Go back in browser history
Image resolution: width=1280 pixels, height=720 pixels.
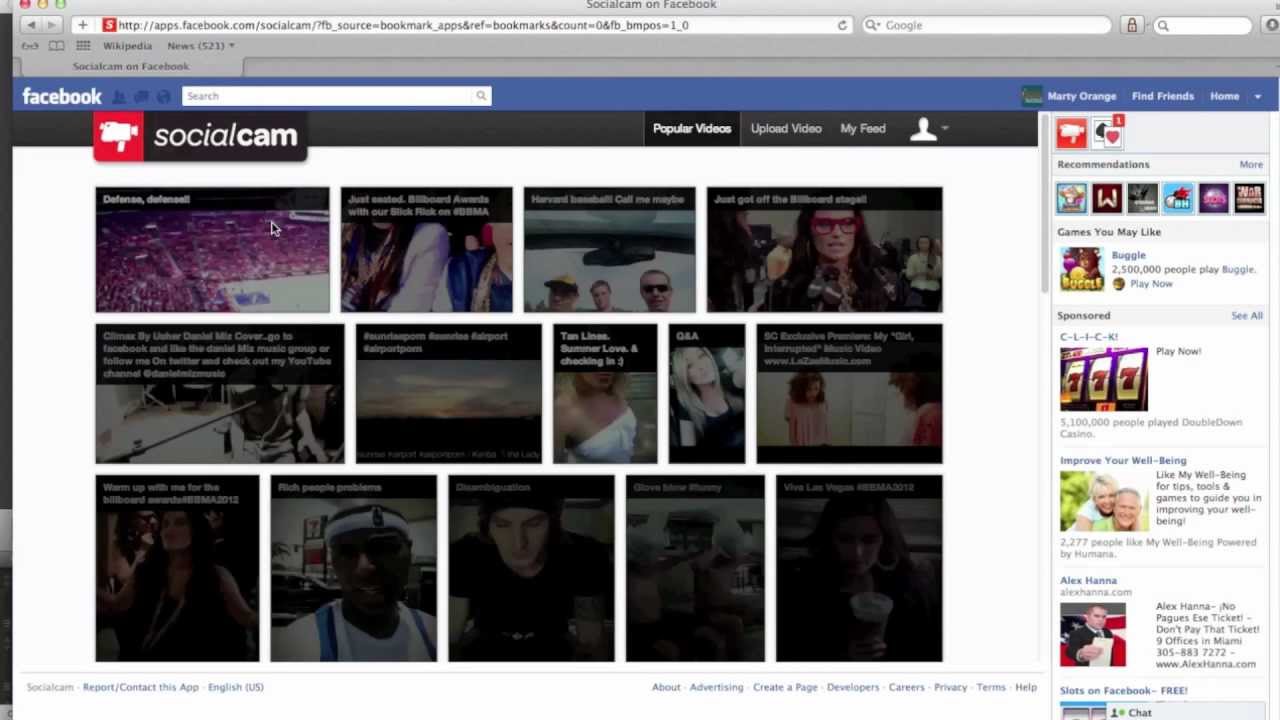[32, 25]
